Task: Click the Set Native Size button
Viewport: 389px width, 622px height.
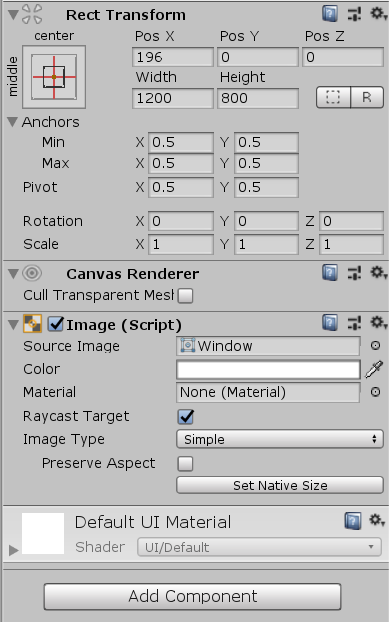Action: click(280, 485)
